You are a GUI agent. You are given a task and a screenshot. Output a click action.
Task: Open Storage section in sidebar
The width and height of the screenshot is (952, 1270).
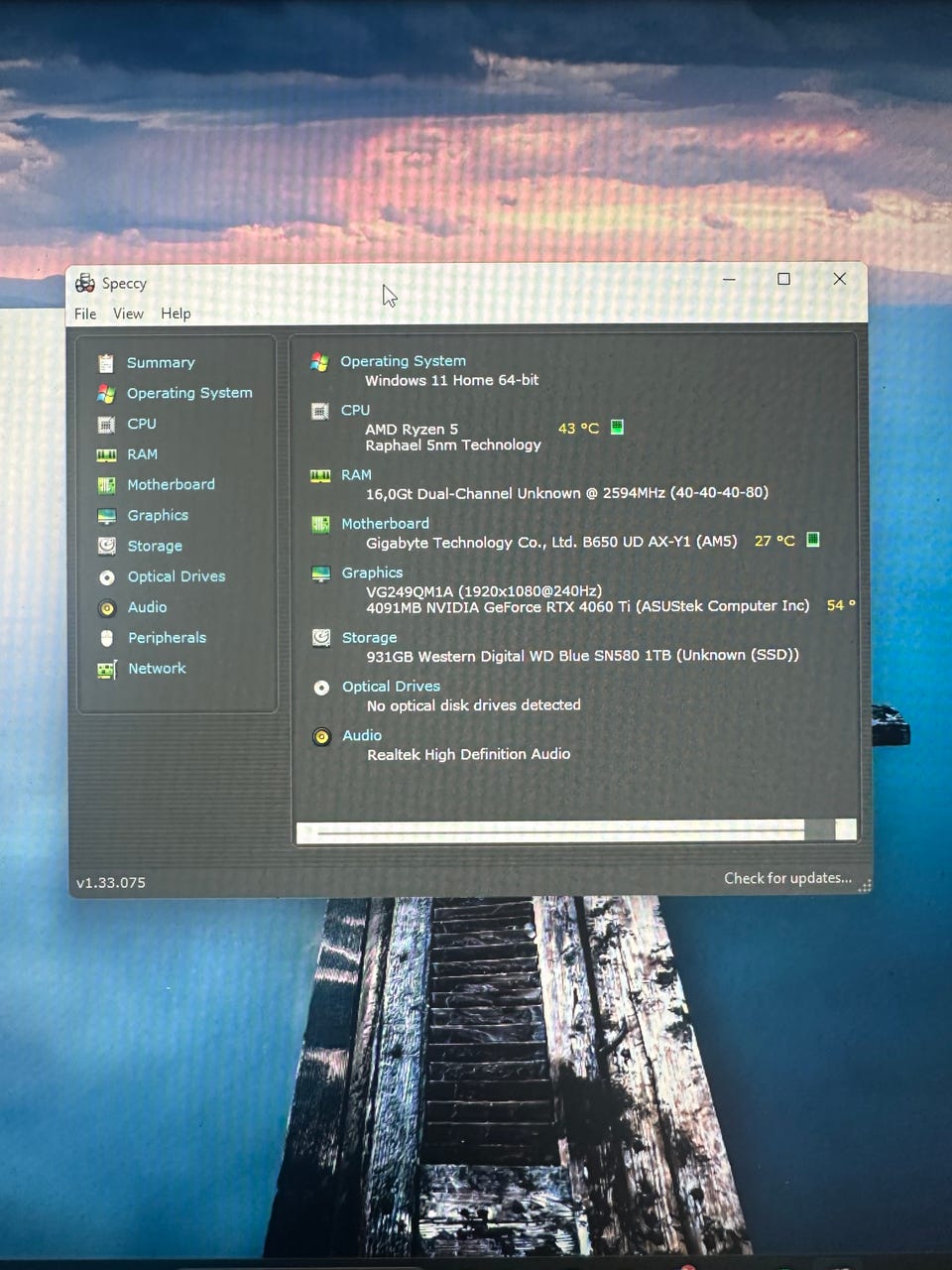click(155, 546)
